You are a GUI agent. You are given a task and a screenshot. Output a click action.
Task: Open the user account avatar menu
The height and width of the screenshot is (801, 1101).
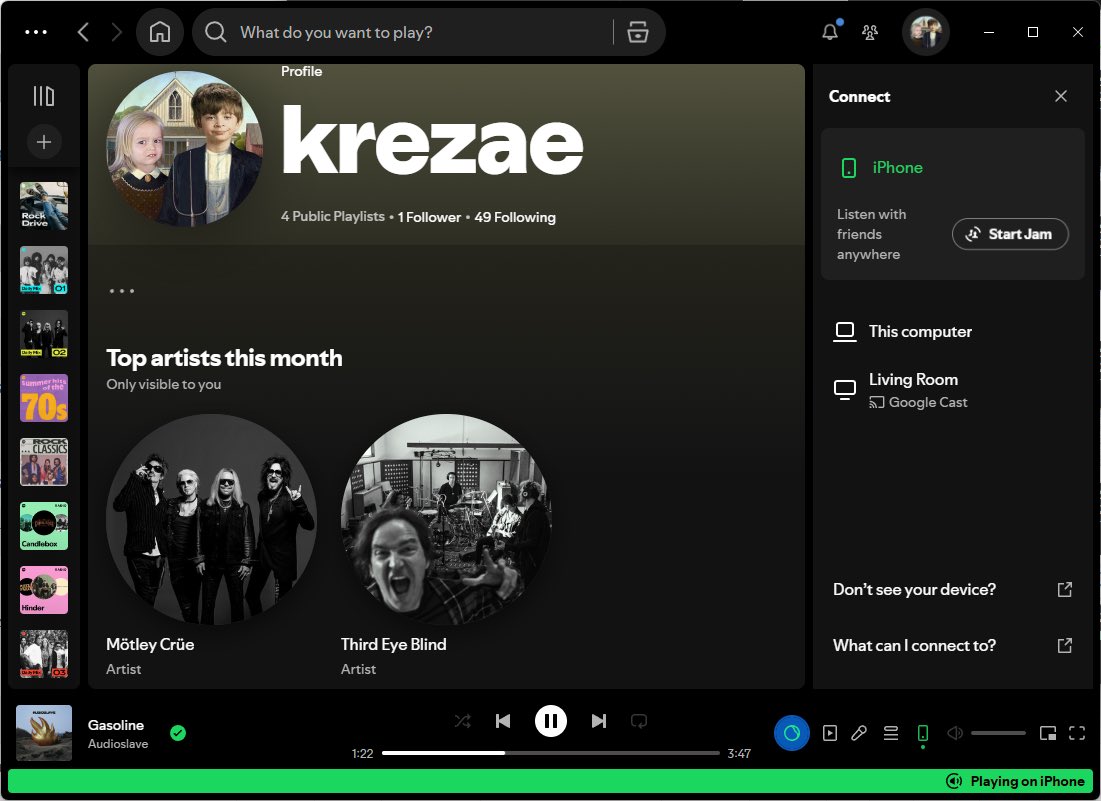click(x=925, y=32)
